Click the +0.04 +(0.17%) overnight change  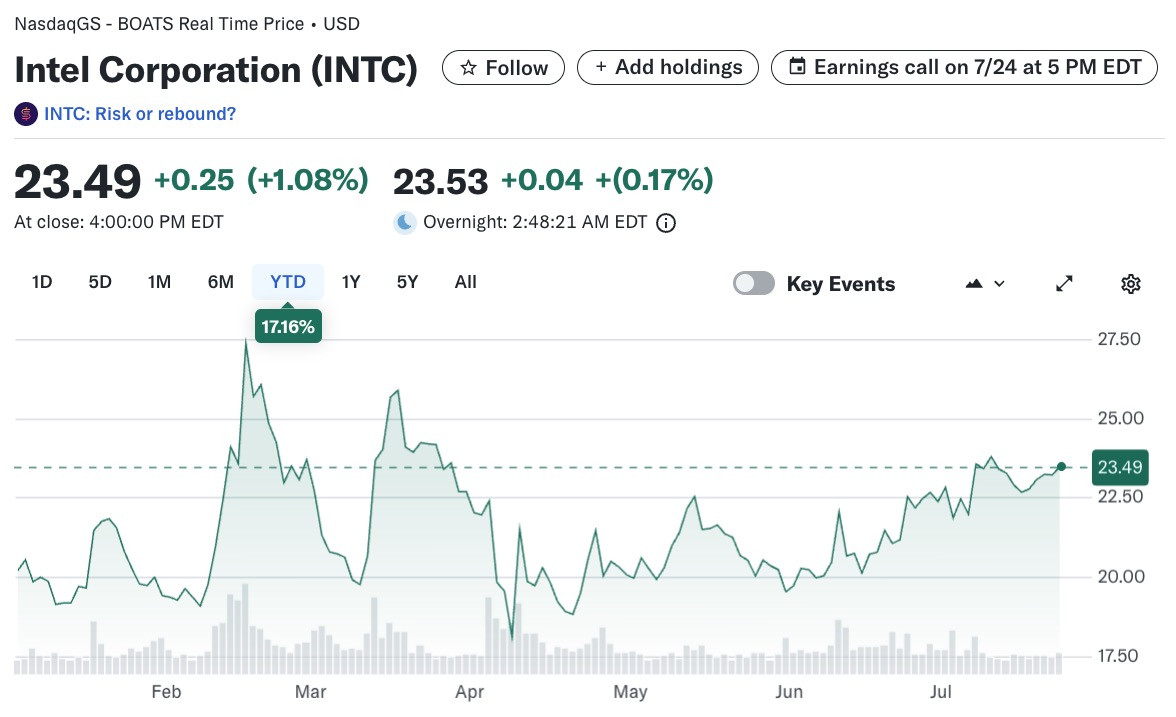tap(607, 180)
